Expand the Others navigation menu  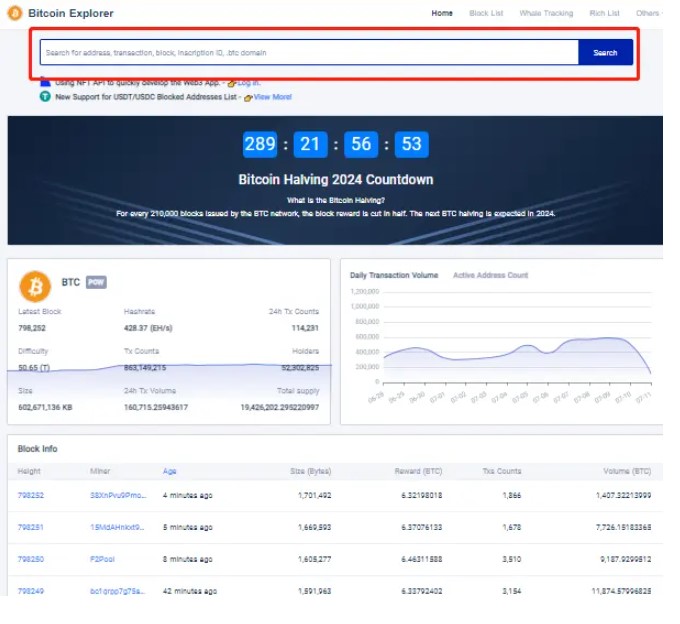coord(649,13)
